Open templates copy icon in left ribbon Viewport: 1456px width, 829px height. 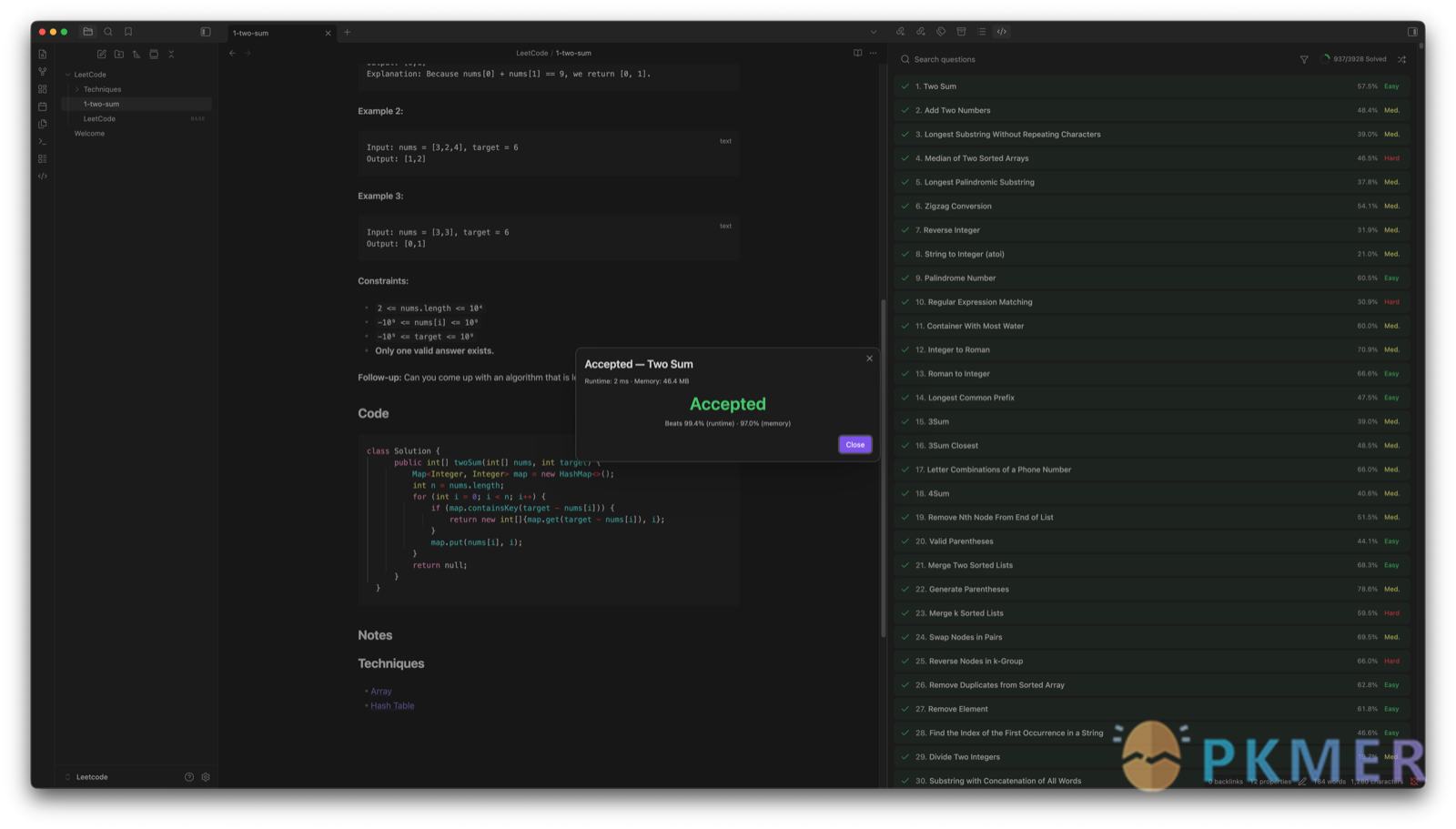click(43, 124)
